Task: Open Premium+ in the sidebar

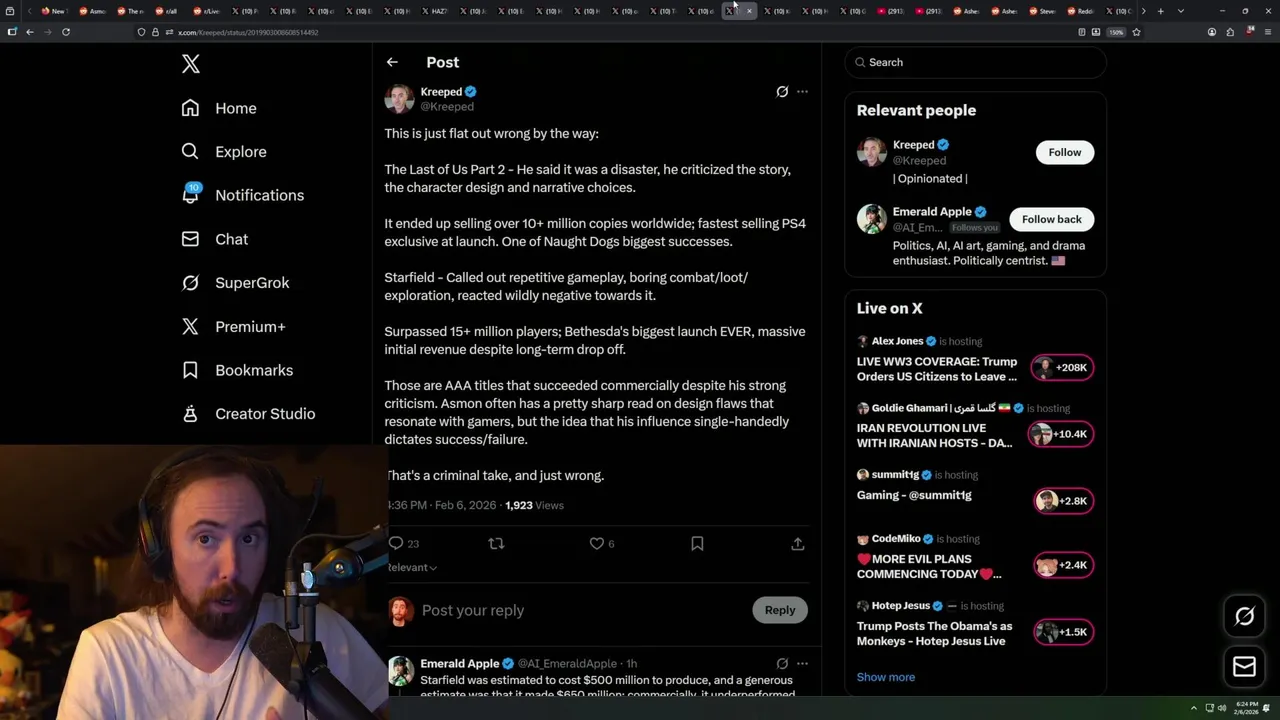Action: pyautogui.click(x=233, y=327)
